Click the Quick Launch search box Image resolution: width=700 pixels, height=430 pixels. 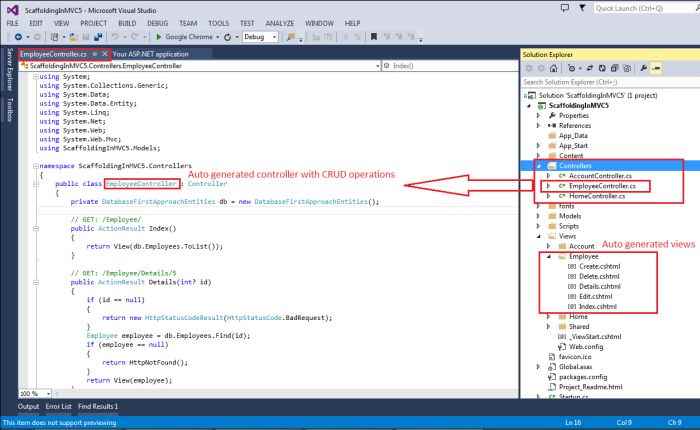click(x=640, y=8)
